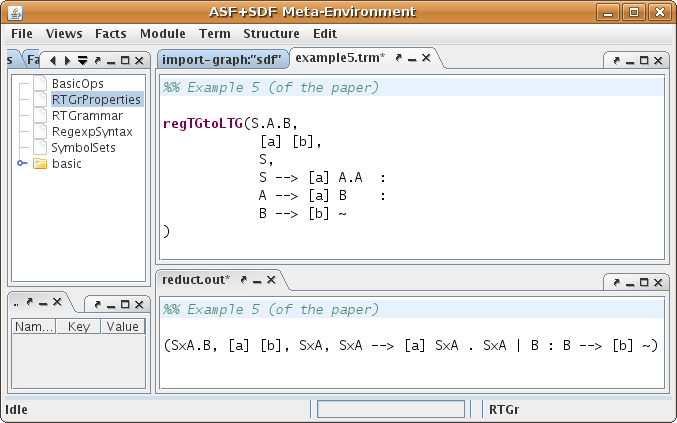This screenshot has width=677, height=423.
Task: Minimize the properties table tab
Action: tap(43, 303)
